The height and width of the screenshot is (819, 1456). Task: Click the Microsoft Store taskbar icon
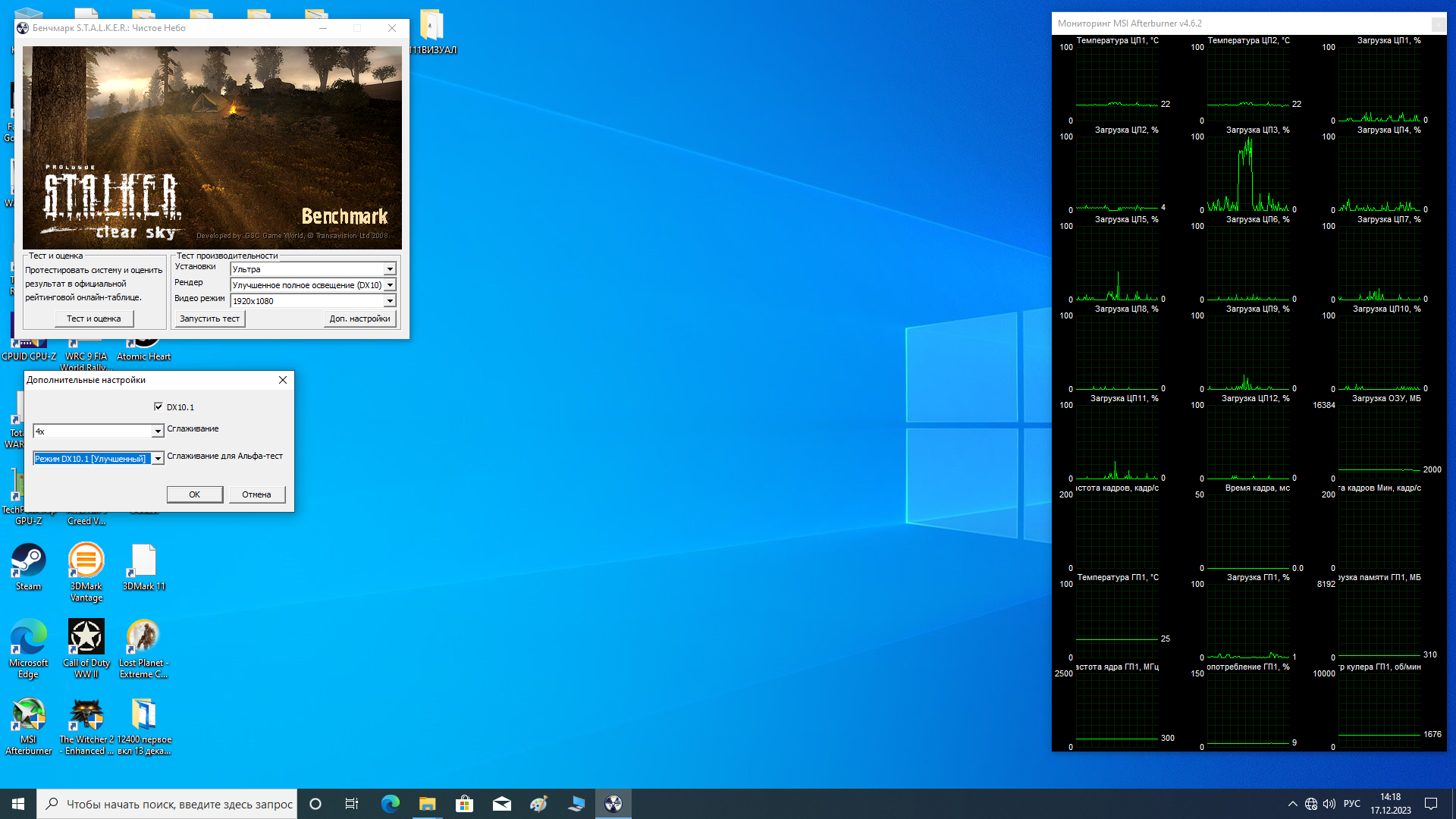(464, 804)
